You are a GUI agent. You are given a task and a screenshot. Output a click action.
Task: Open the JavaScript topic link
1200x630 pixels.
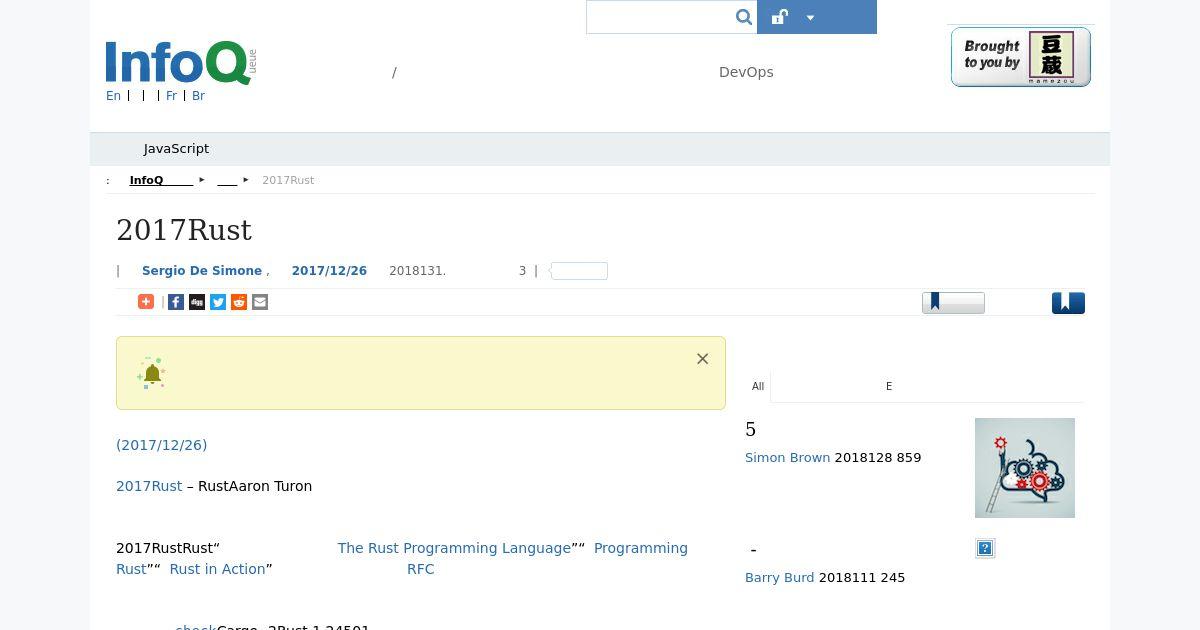click(x=176, y=149)
